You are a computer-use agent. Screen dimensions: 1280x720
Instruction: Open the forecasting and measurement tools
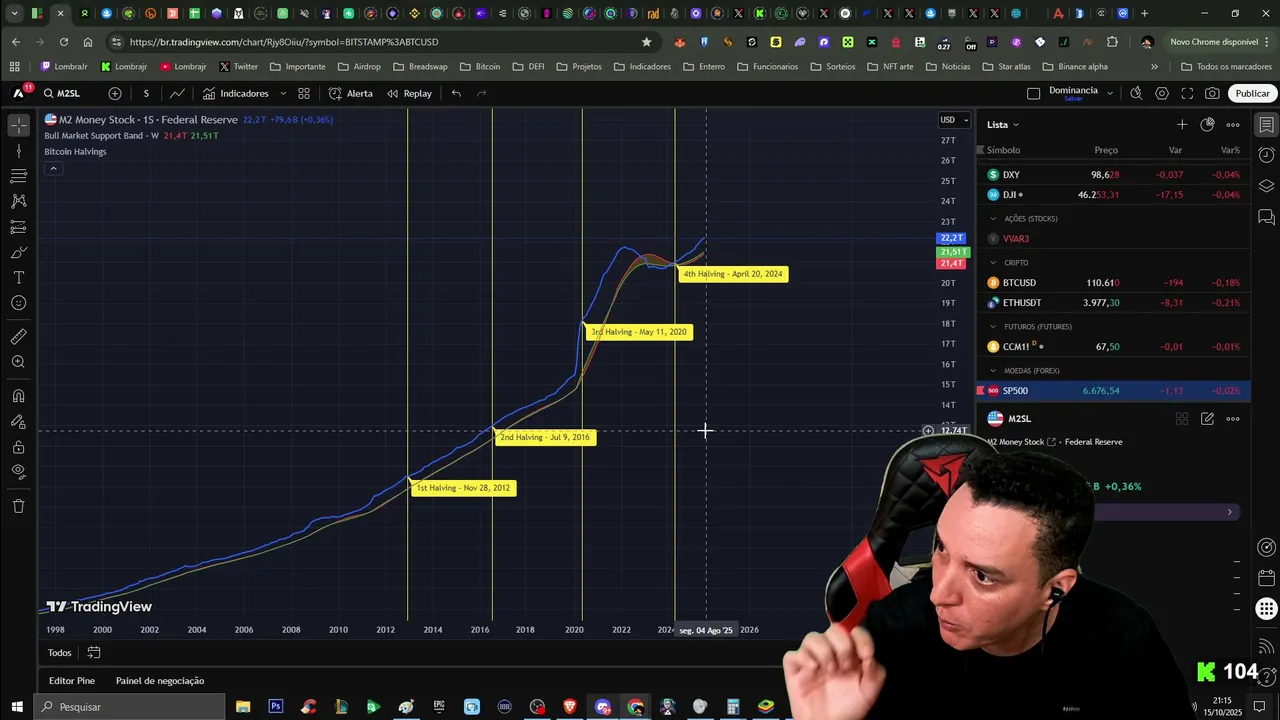(x=18, y=227)
